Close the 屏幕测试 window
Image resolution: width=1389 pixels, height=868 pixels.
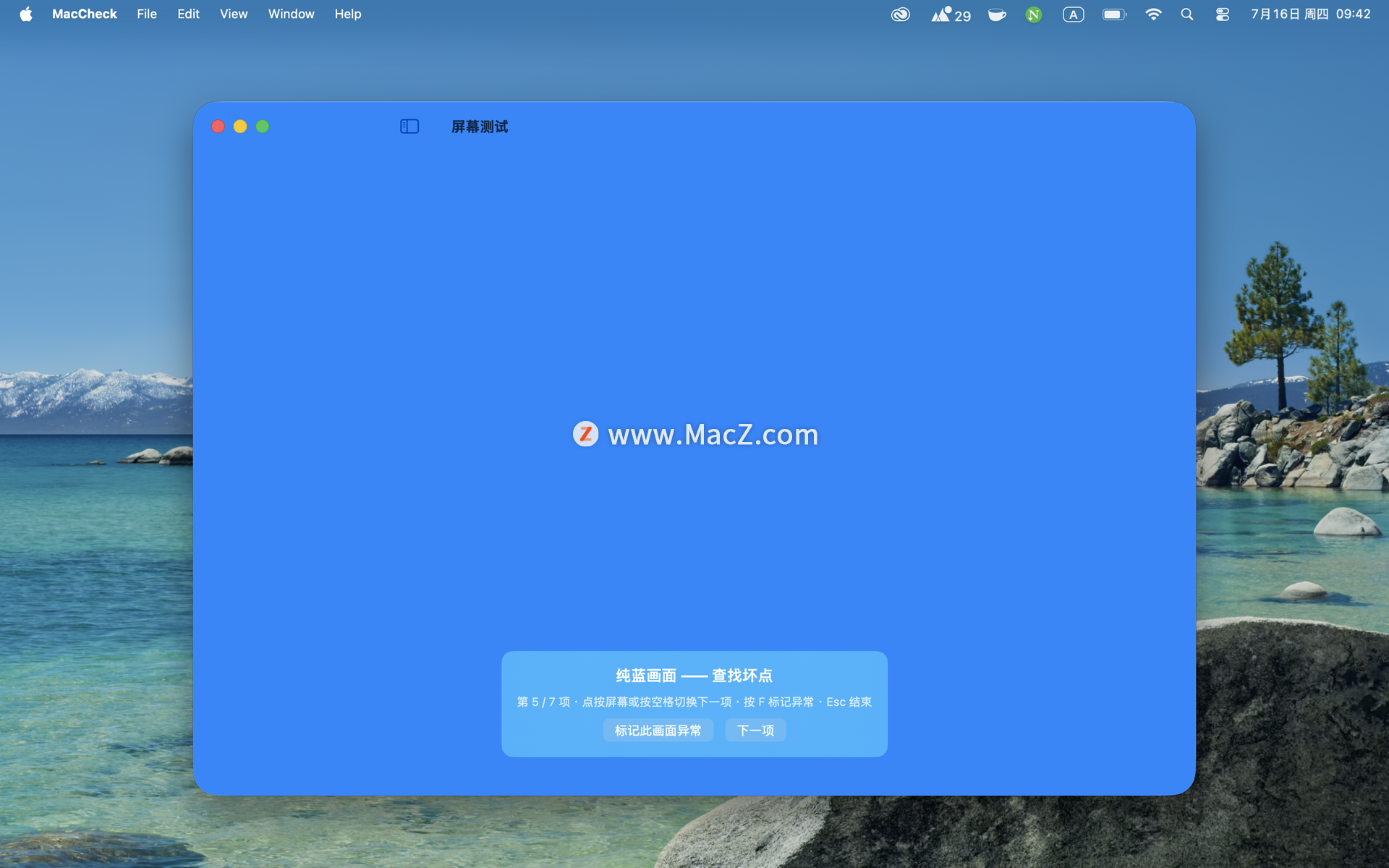click(x=218, y=127)
